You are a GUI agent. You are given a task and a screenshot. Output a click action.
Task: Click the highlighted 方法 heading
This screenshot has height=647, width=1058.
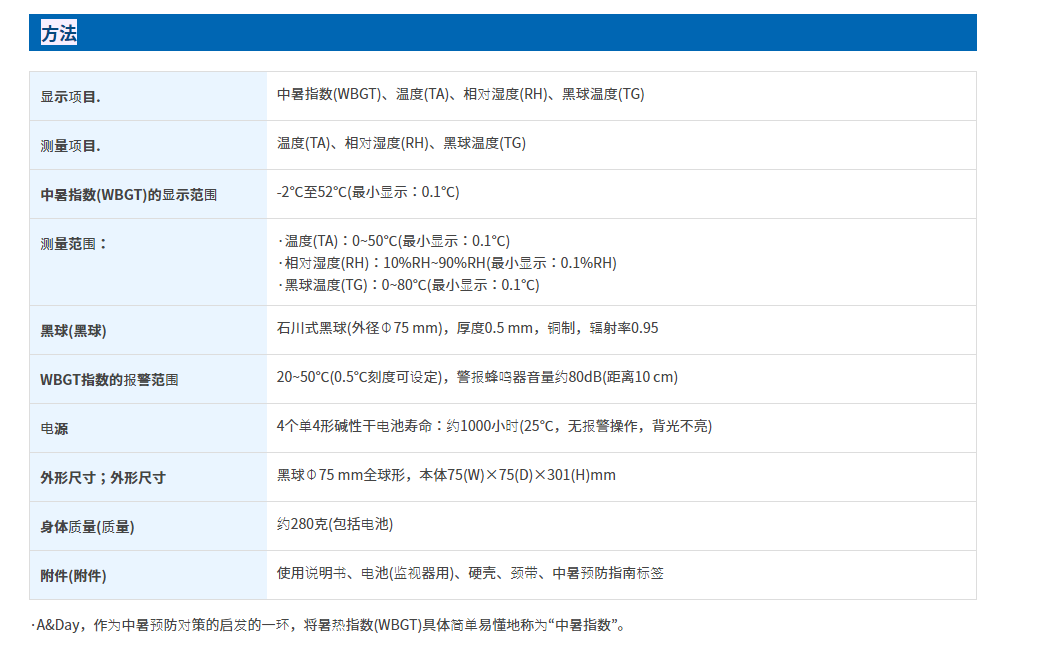(x=59, y=33)
